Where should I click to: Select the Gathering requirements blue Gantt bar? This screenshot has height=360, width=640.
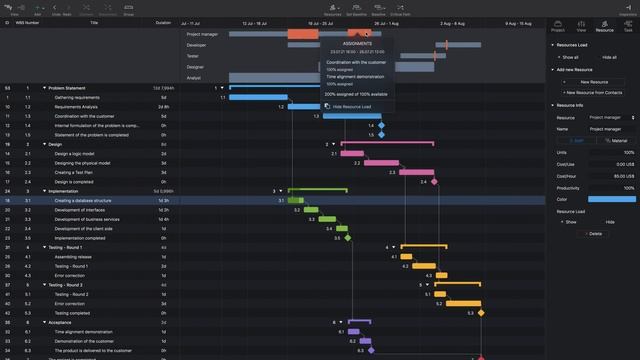click(x=258, y=97)
